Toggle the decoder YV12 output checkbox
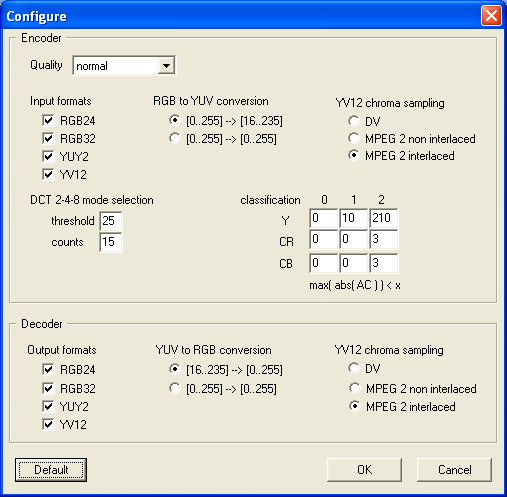 (48, 424)
